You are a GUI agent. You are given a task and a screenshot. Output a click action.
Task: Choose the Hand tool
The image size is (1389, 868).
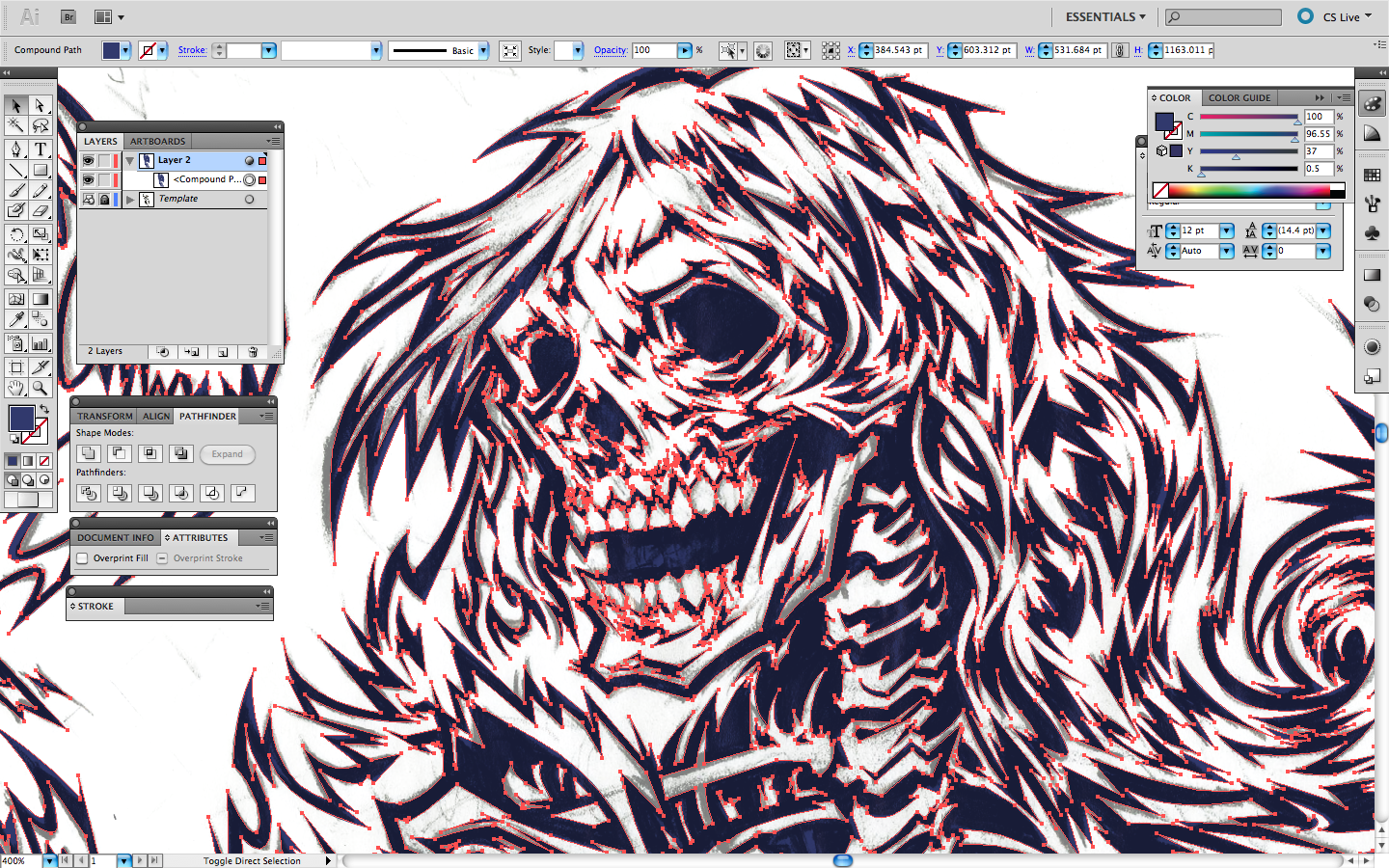pyautogui.click(x=16, y=388)
